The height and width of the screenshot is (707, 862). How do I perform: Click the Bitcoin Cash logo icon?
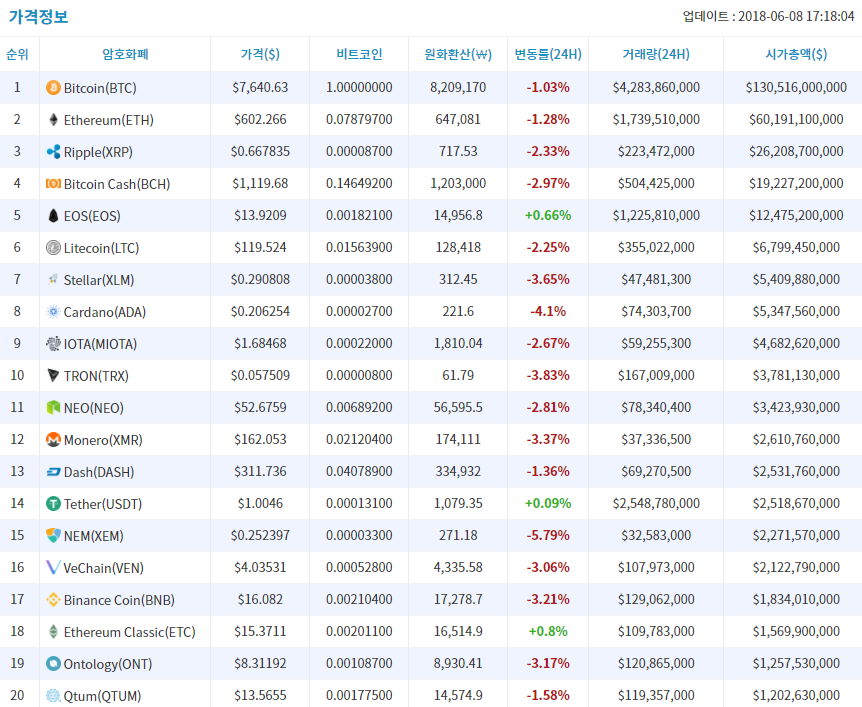coord(53,184)
